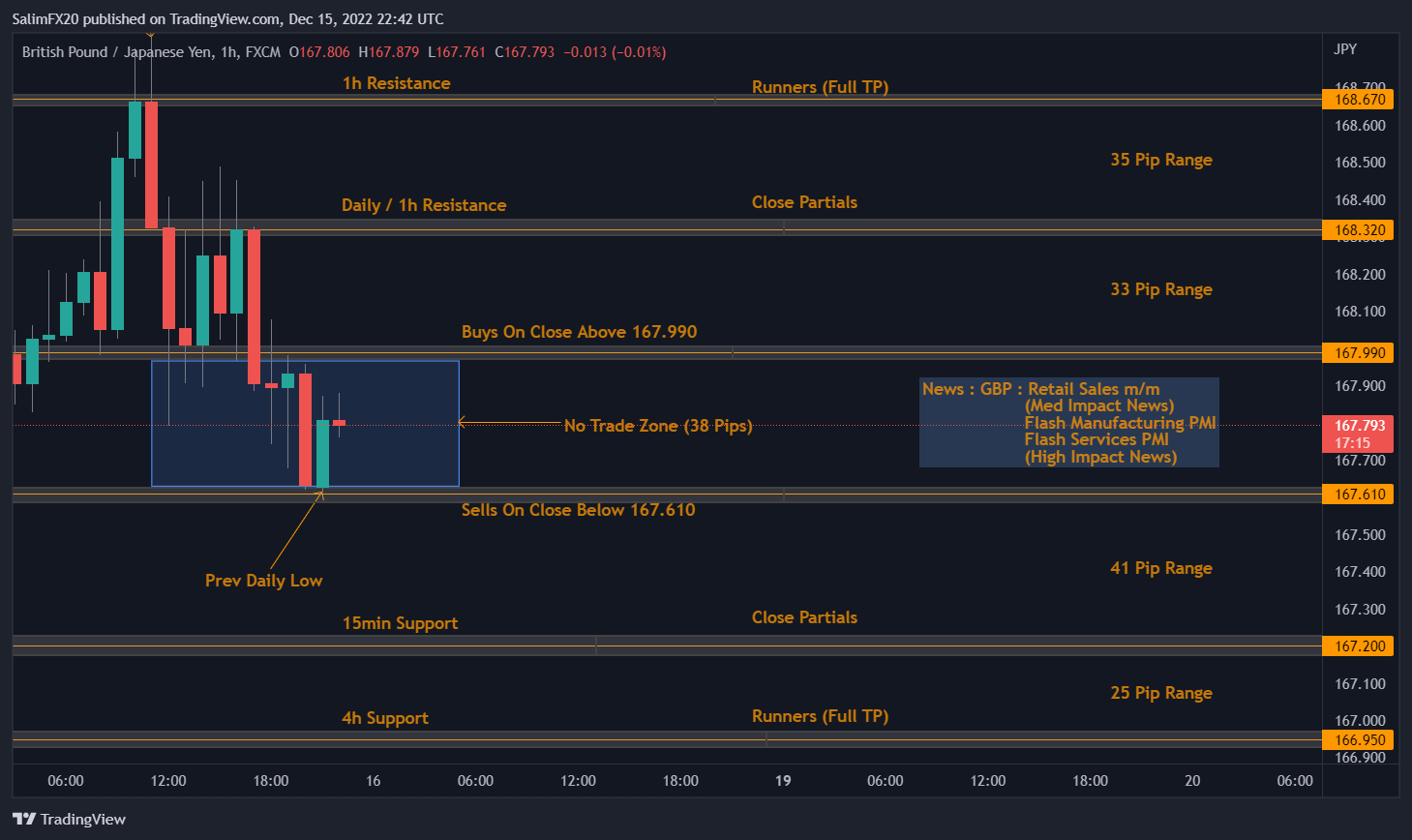Open the JPY currency selector
The image size is (1412, 840).
[1345, 49]
